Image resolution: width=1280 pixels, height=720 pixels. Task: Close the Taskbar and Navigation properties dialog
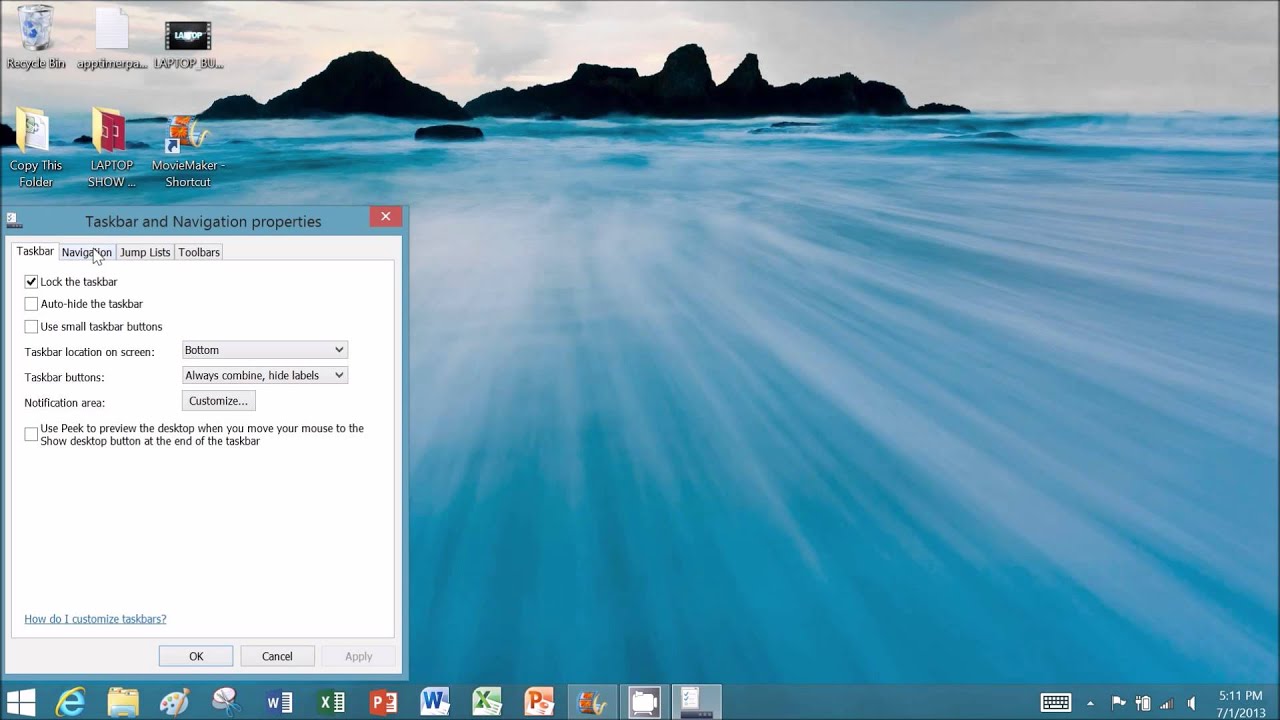tap(385, 217)
